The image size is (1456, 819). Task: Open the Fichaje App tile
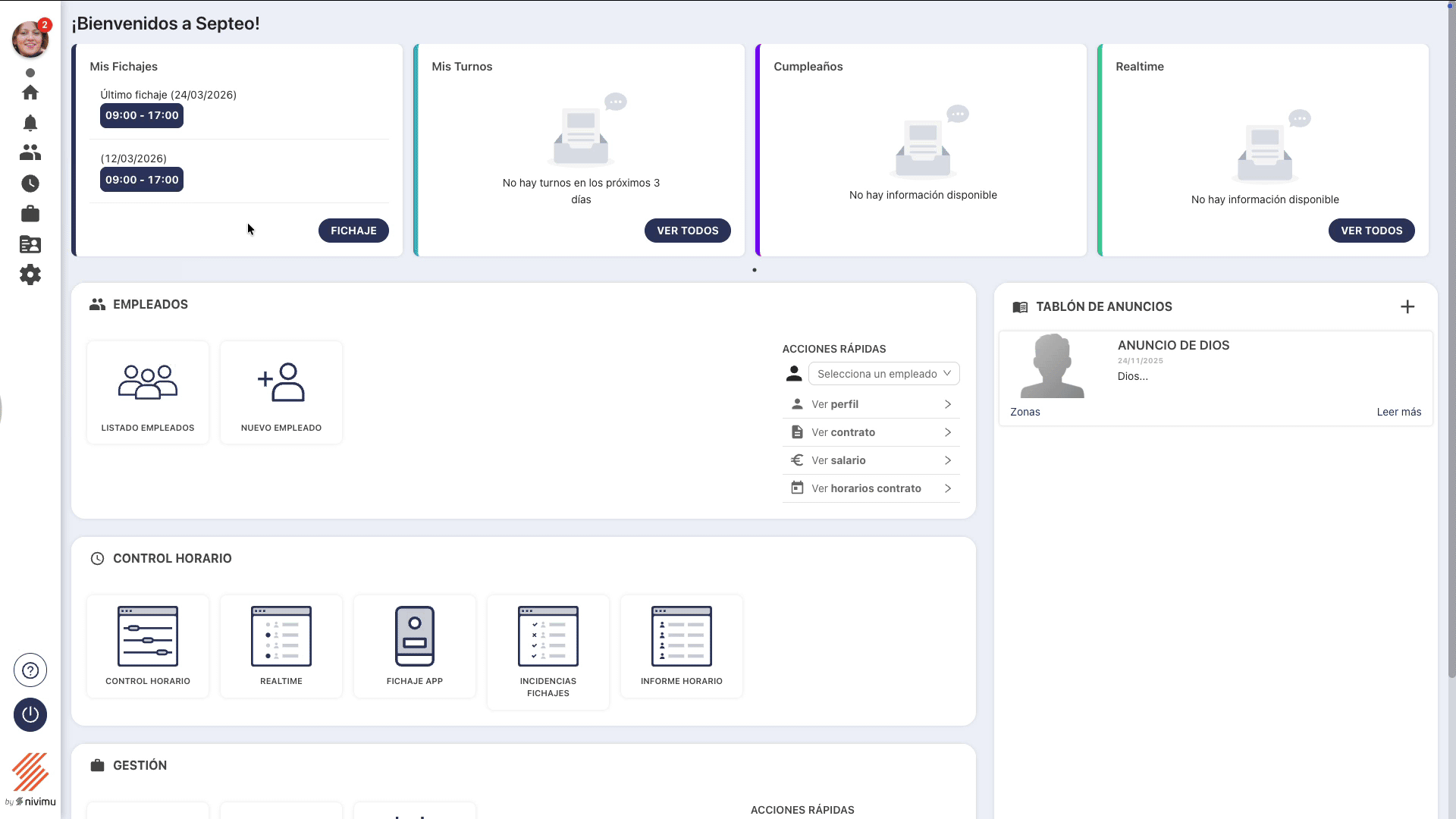[x=415, y=646]
